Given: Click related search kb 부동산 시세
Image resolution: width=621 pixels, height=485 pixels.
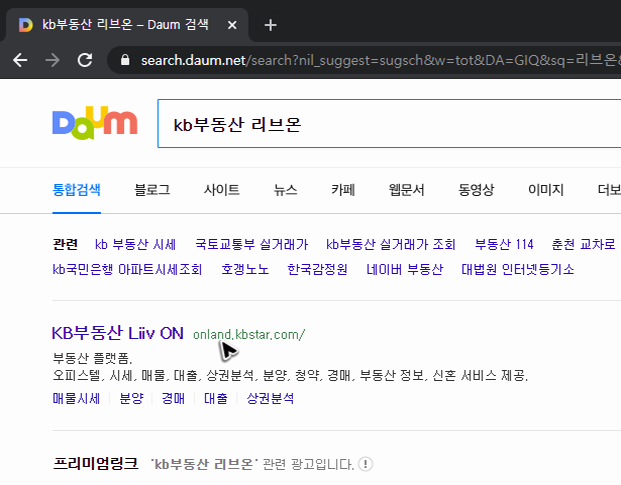Looking at the screenshot, I should tap(135, 245).
